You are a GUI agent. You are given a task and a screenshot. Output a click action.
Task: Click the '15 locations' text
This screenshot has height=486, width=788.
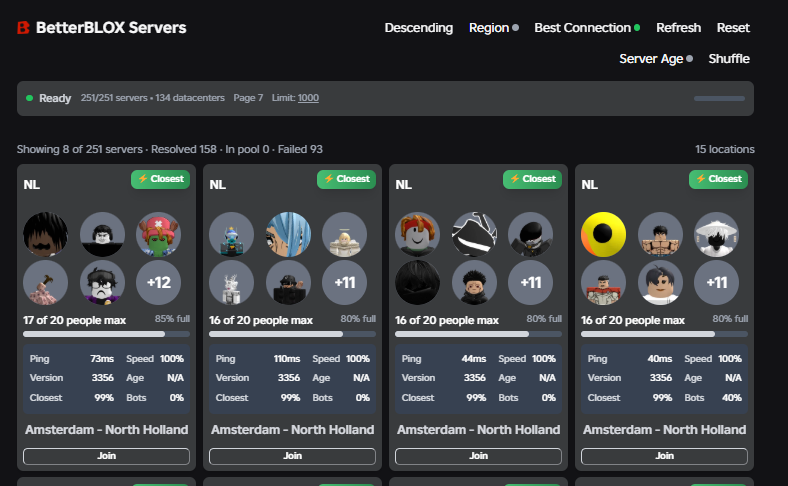pos(725,149)
